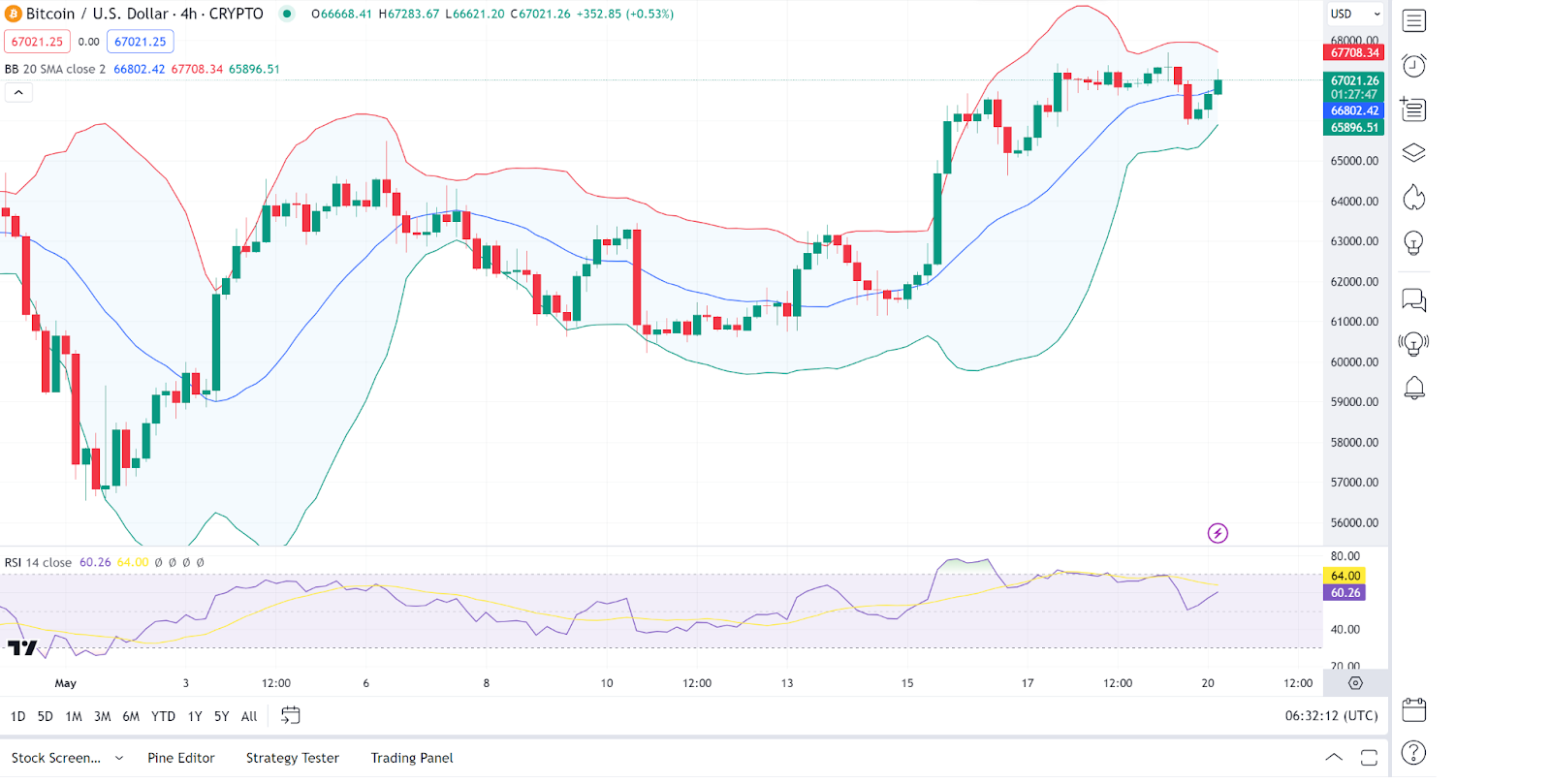Click the May date axis label

point(65,683)
